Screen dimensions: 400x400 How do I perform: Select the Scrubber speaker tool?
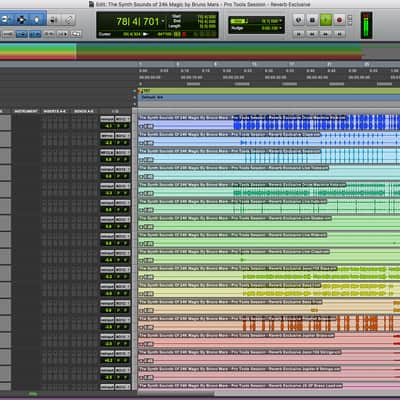(53, 20)
